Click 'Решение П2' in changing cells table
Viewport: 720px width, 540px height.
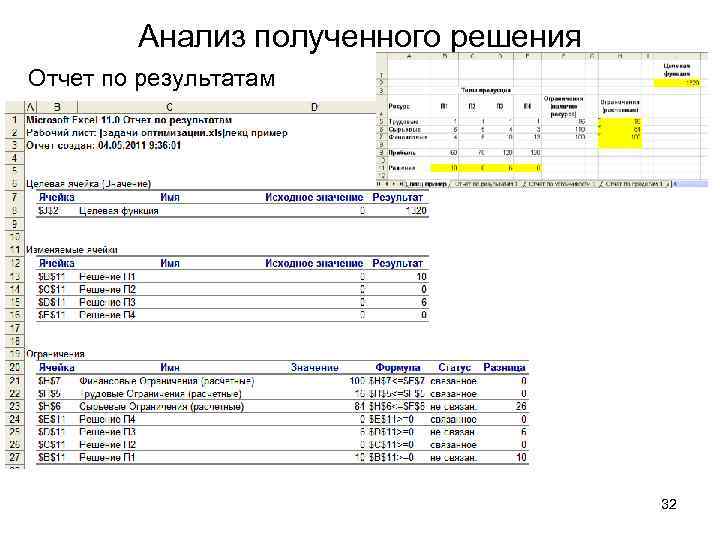(107, 290)
